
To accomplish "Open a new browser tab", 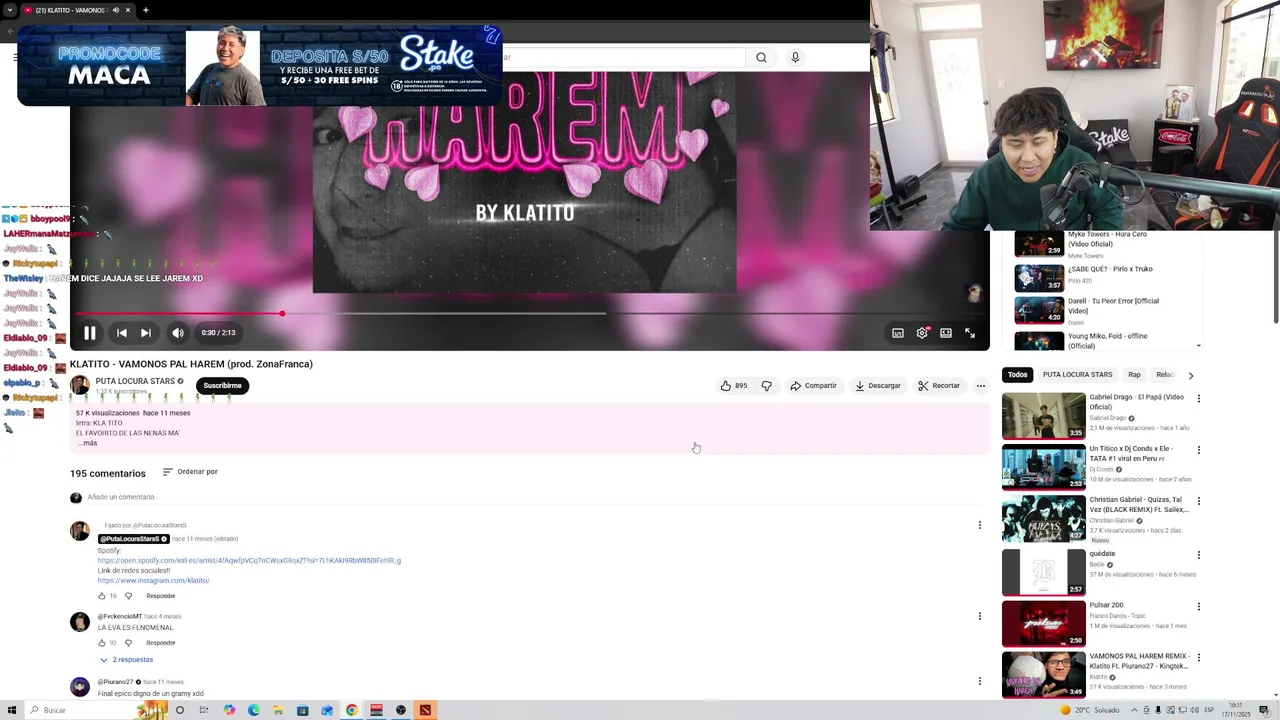I will [x=145, y=10].
